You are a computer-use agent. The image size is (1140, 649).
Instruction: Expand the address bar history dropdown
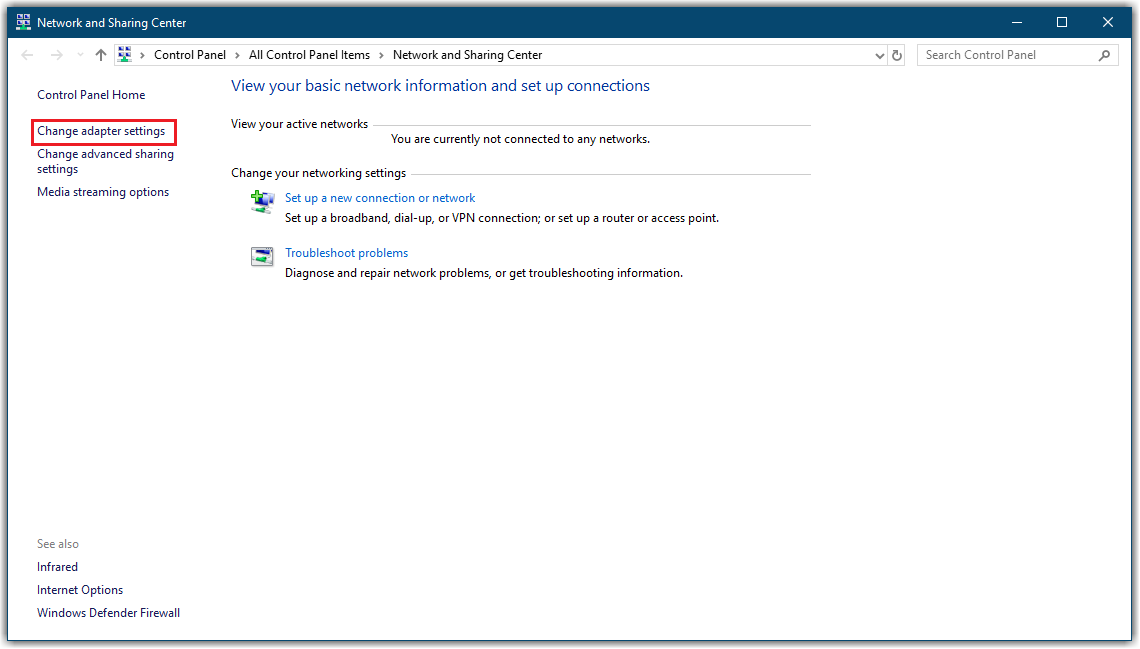[x=879, y=55]
